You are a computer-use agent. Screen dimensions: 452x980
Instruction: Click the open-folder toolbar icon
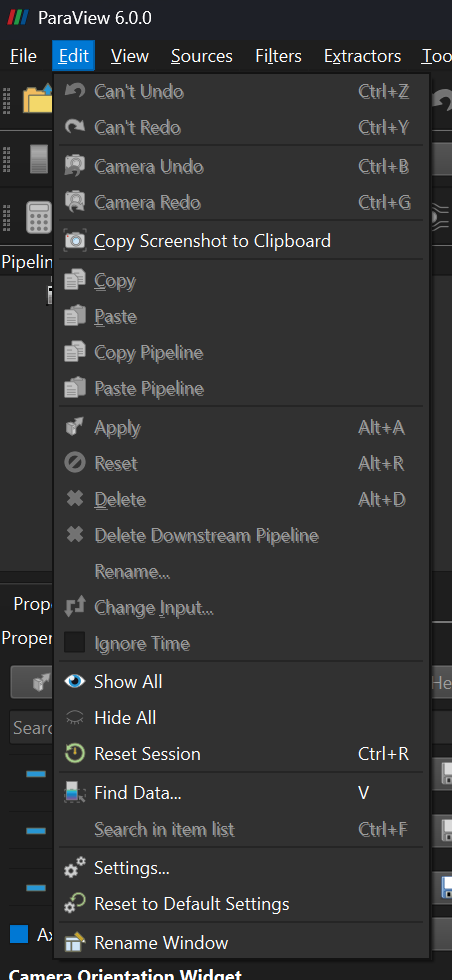point(37,99)
